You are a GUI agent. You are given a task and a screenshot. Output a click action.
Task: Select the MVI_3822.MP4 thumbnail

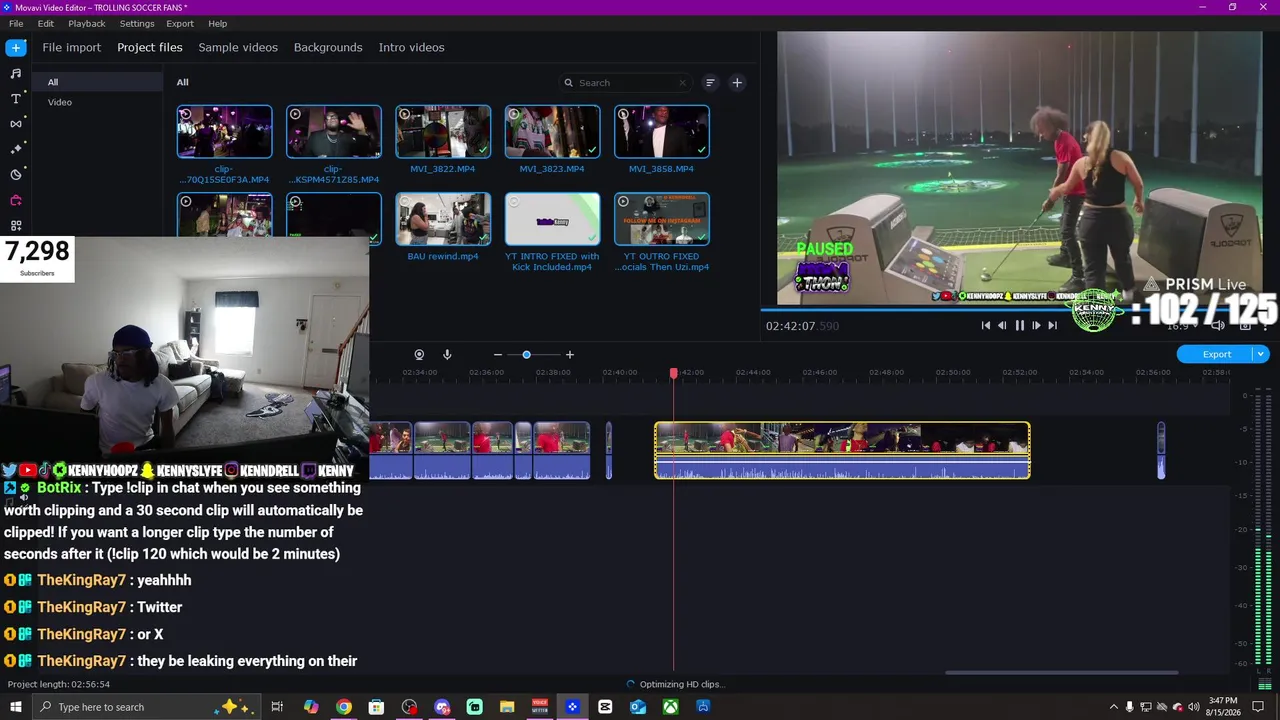[x=443, y=131]
